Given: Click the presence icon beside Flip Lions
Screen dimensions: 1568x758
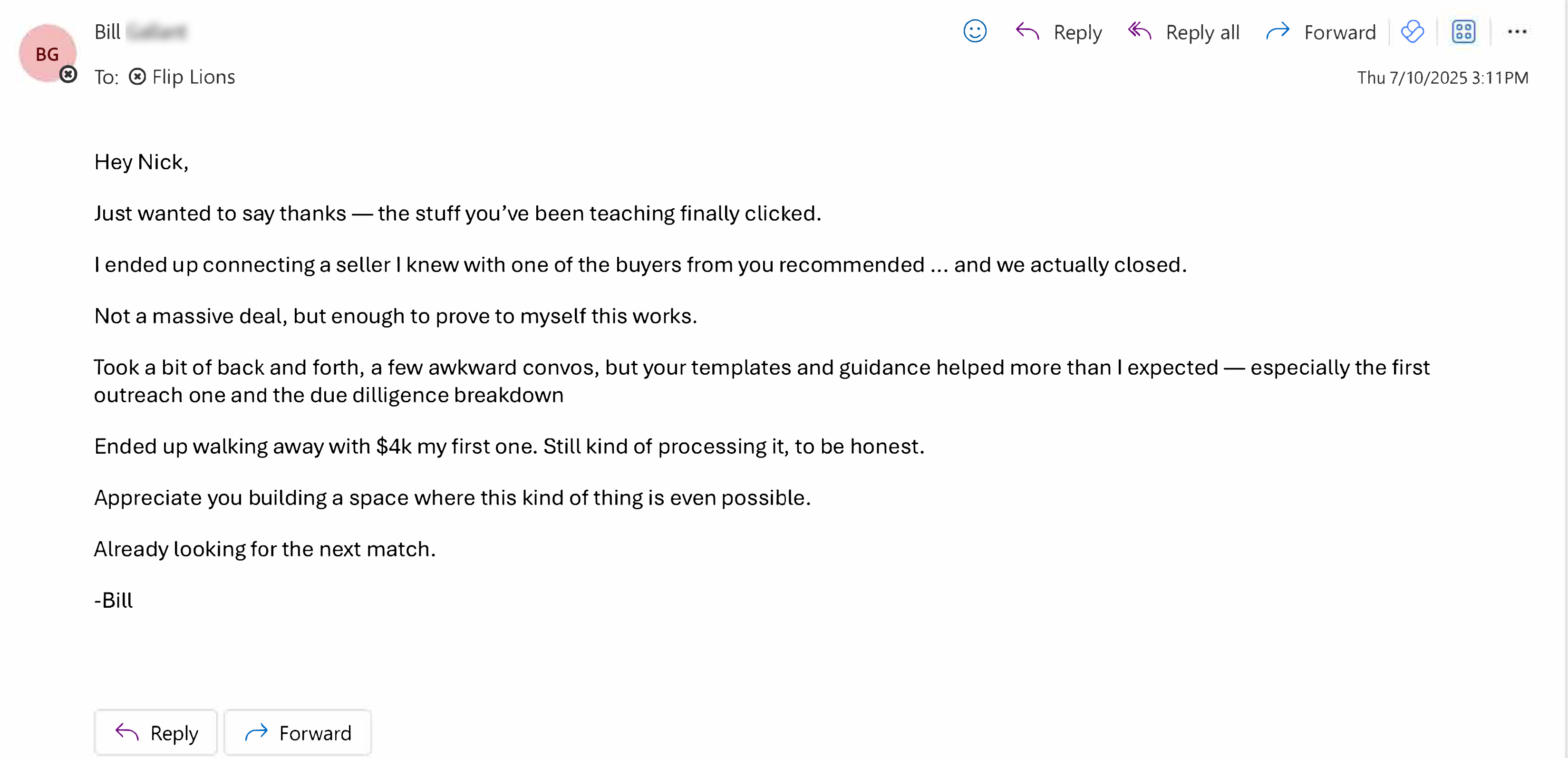Looking at the screenshot, I should click(x=137, y=77).
